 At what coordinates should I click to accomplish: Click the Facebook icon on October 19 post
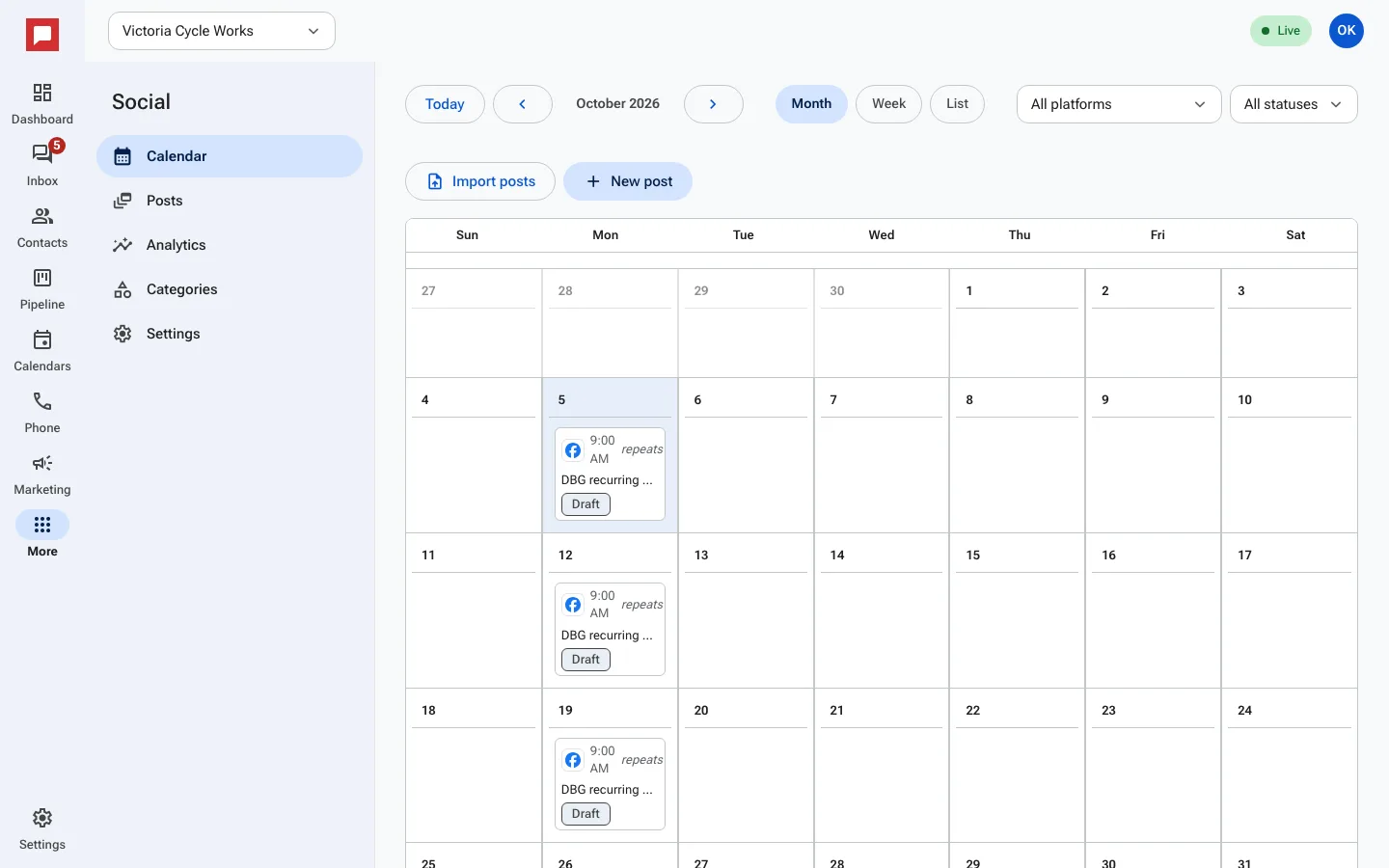[x=573, y=760]
